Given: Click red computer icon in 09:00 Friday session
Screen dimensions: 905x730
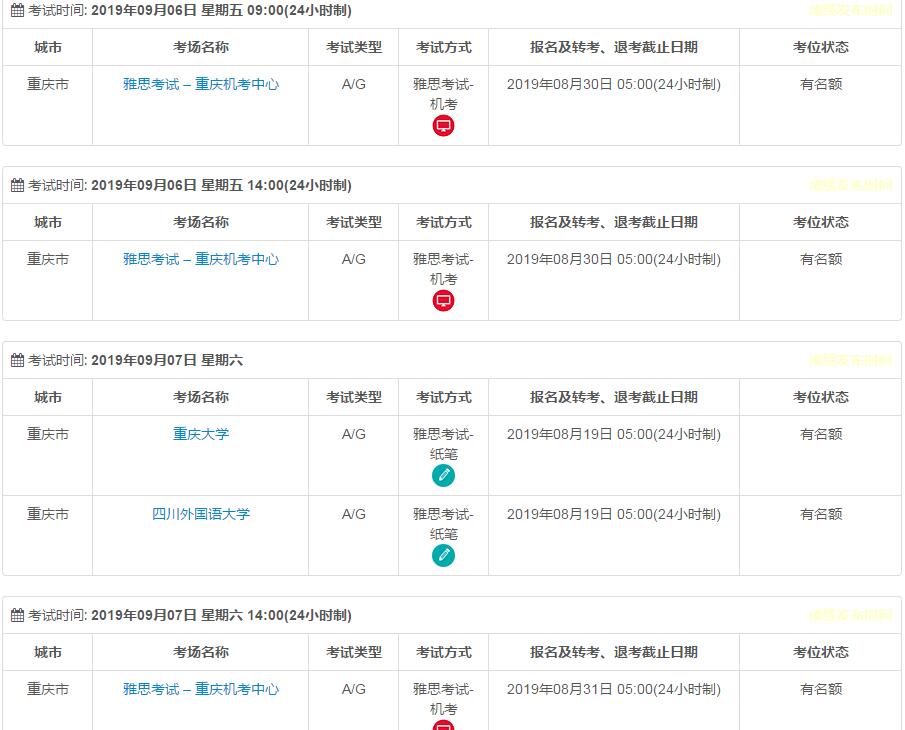Looking at the screenshot, I should point(443,126).
